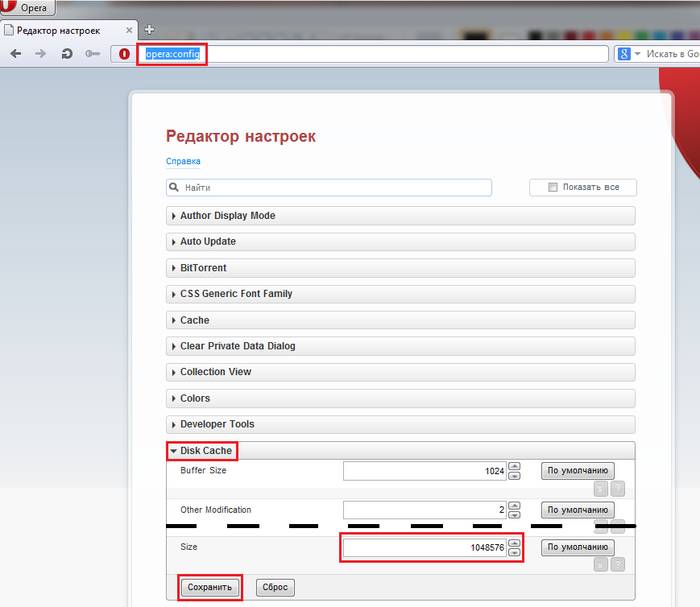Enable the Показать все checkbox
Image resolution: width=700 pixels, height=607 pixels.
click(553, 187)
